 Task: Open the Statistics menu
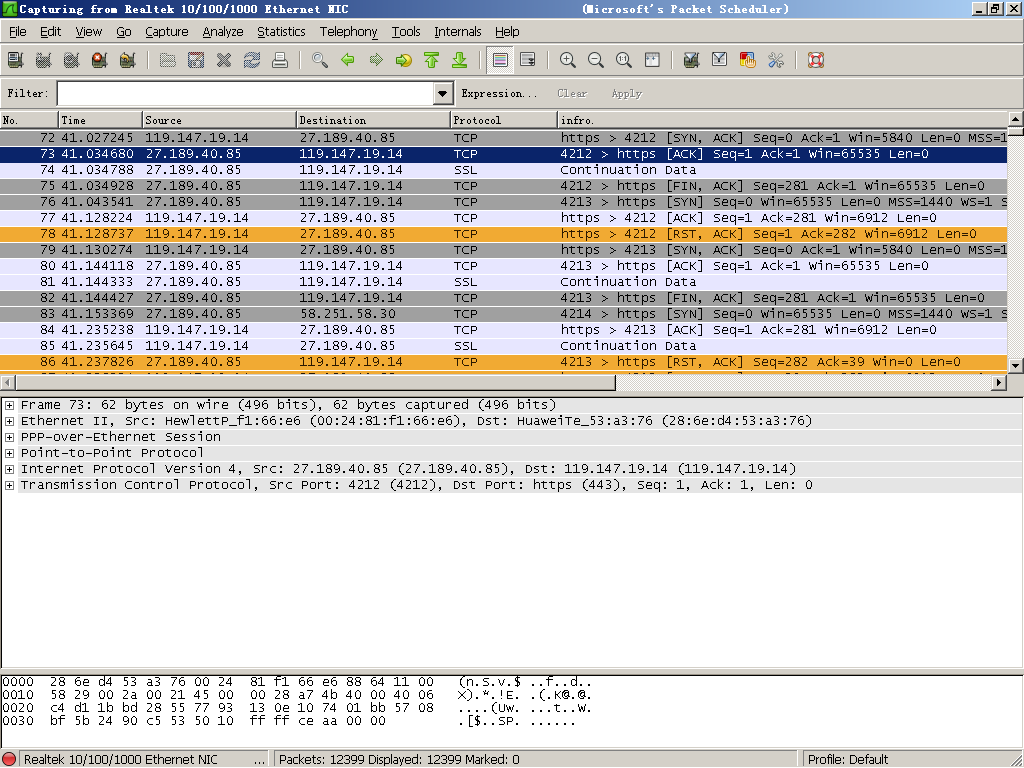tap(281, 31)
